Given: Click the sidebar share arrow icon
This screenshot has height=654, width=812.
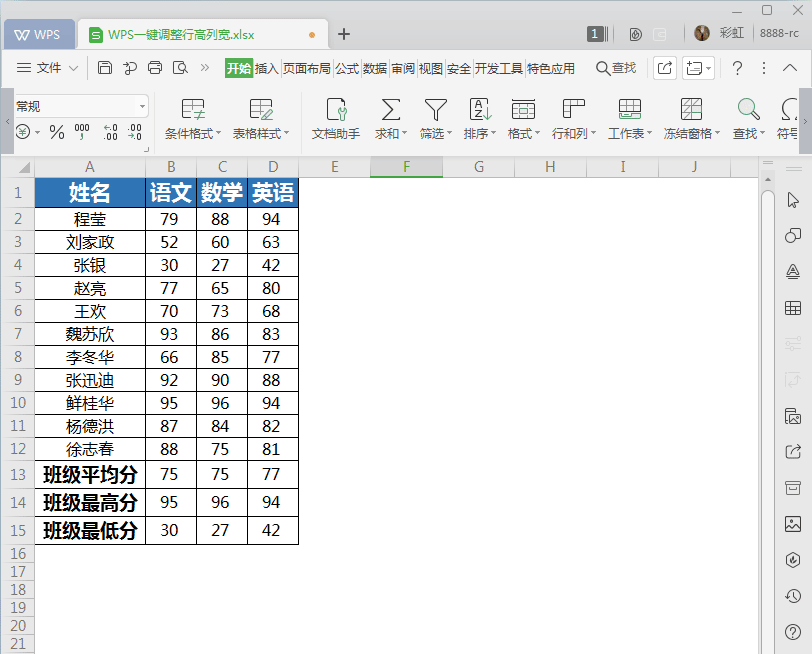Looking at the screenshot, I should pyautogui.click(x=793, y=452).
